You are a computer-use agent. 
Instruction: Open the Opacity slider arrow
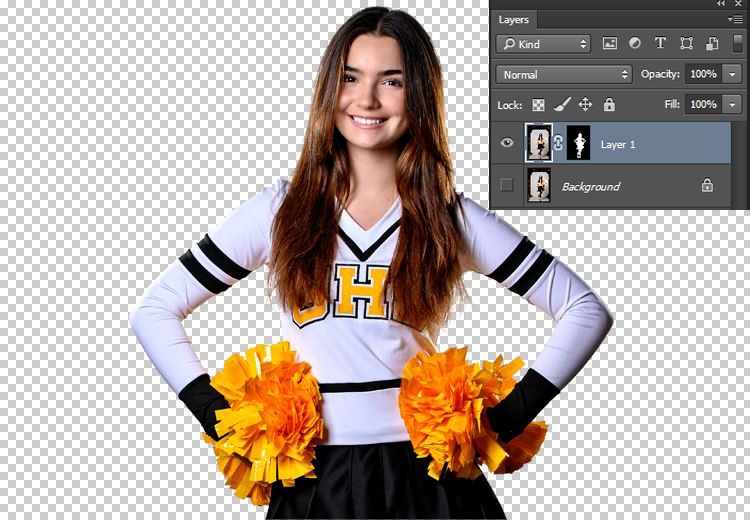click(732, 74)
